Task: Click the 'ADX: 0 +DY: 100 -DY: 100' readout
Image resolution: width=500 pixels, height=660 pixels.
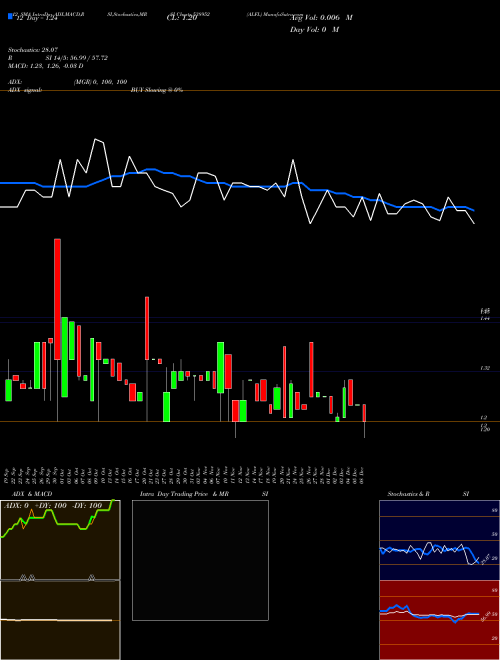Action: click(53, 506)
